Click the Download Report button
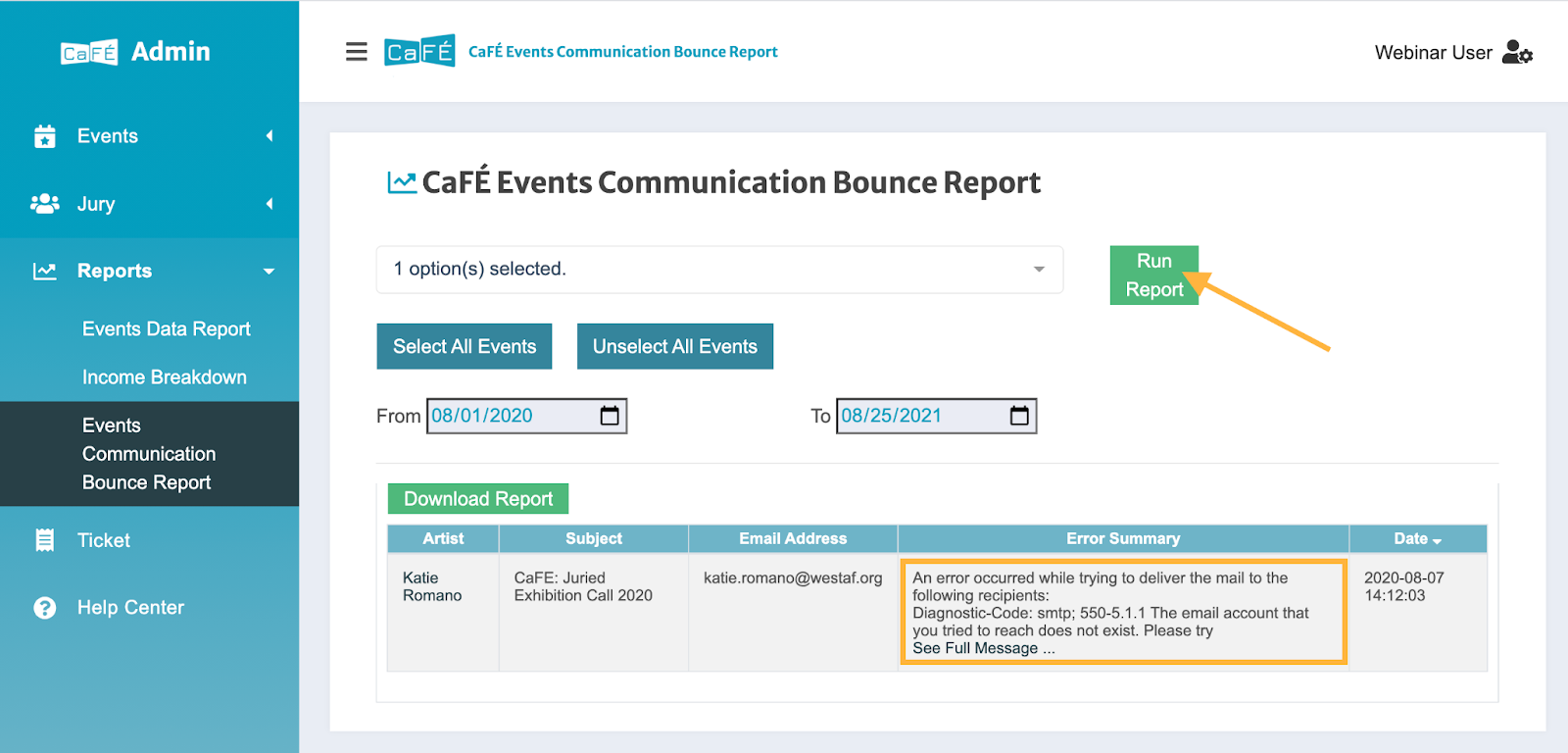Viewport: 1568px width, 753px height. pos(478,499)
